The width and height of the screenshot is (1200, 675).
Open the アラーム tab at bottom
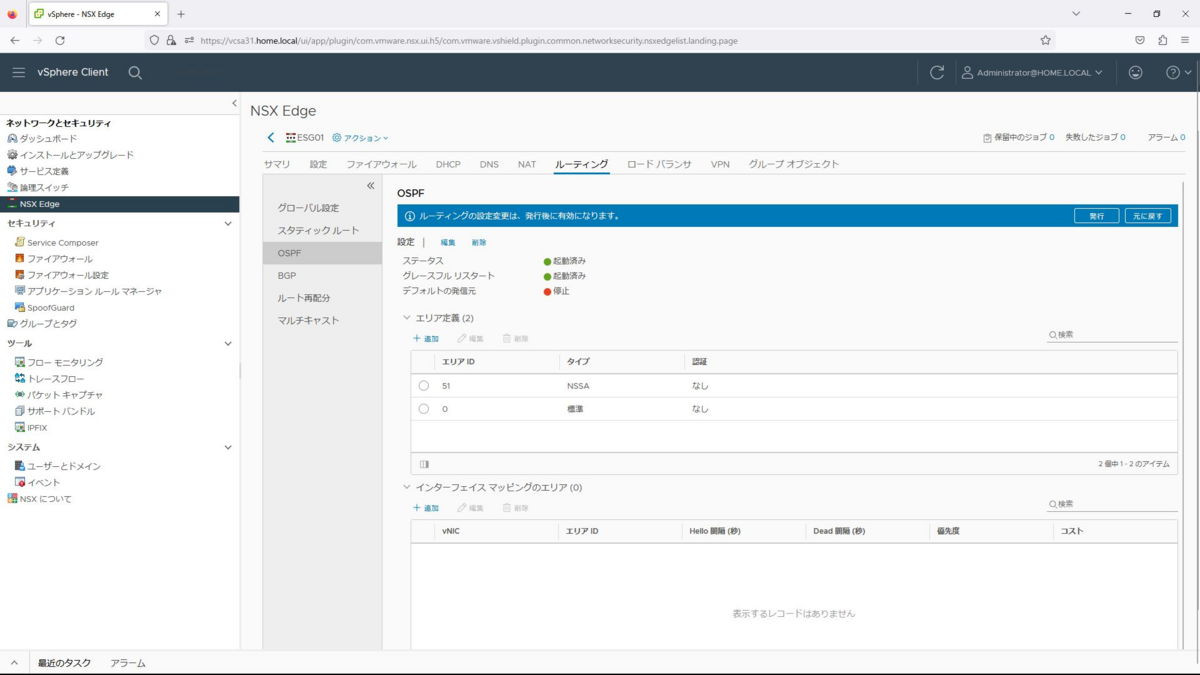[128, 663]
